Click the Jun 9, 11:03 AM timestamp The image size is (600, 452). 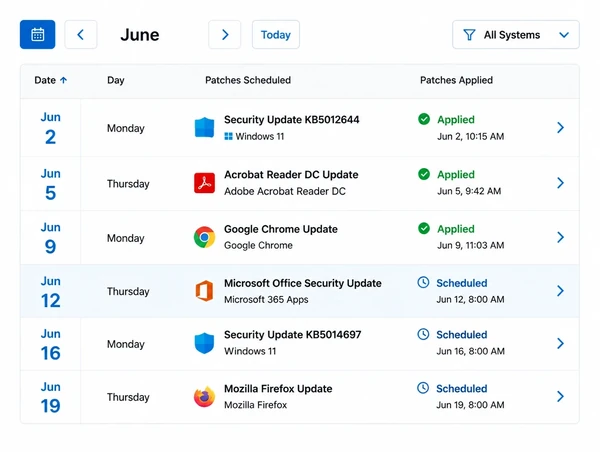coord(470,245)
